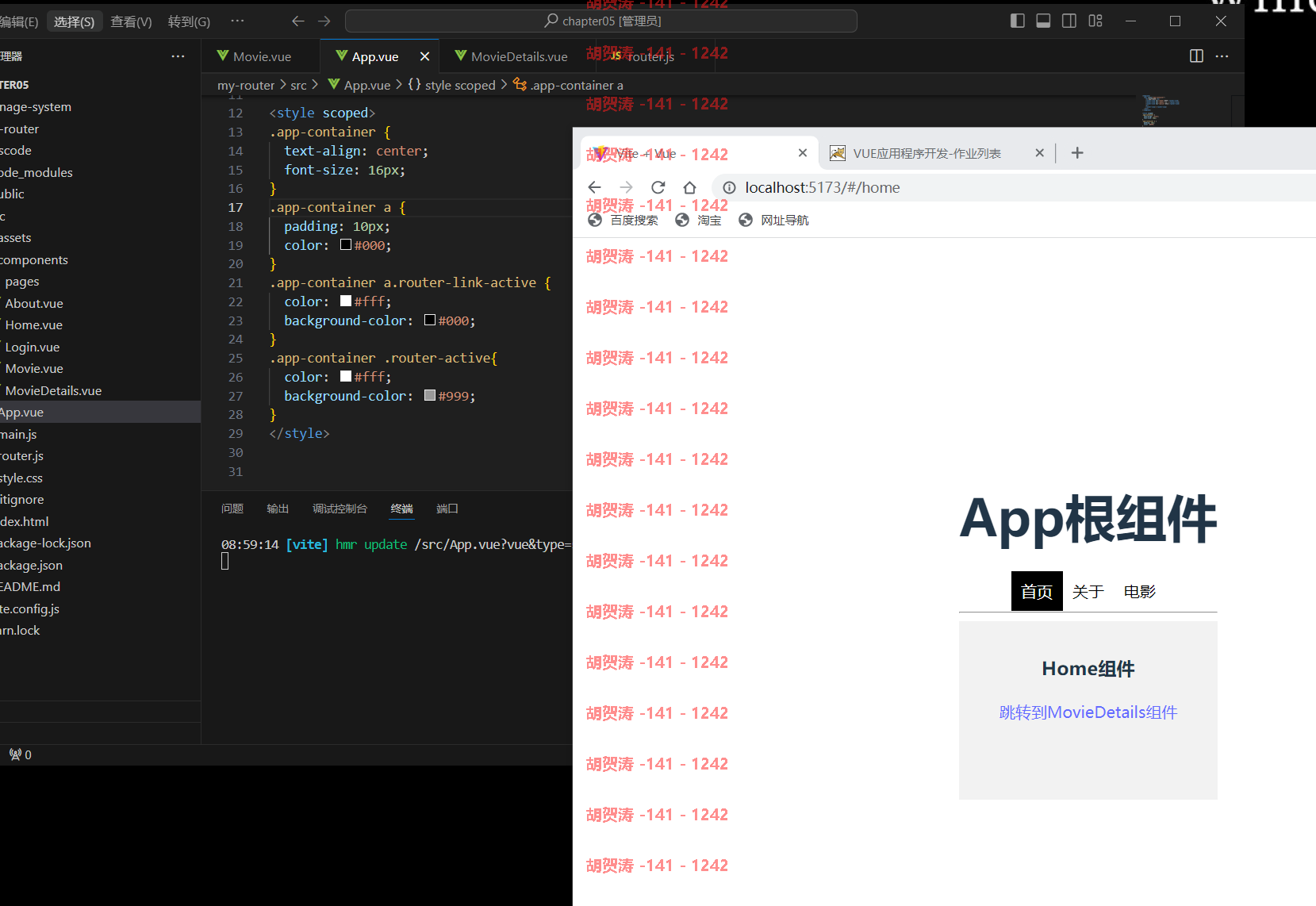Open color picker for #000 on line 19

click(346, 245)
